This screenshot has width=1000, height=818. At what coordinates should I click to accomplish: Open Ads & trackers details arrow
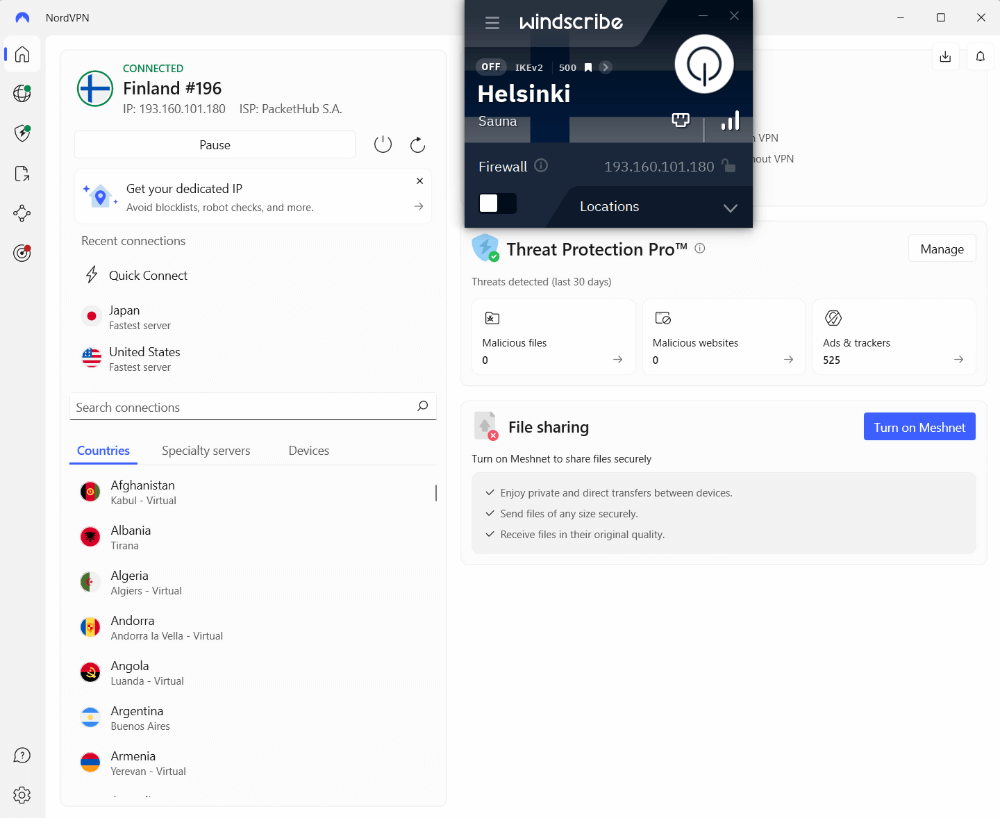tap(959, 360)
